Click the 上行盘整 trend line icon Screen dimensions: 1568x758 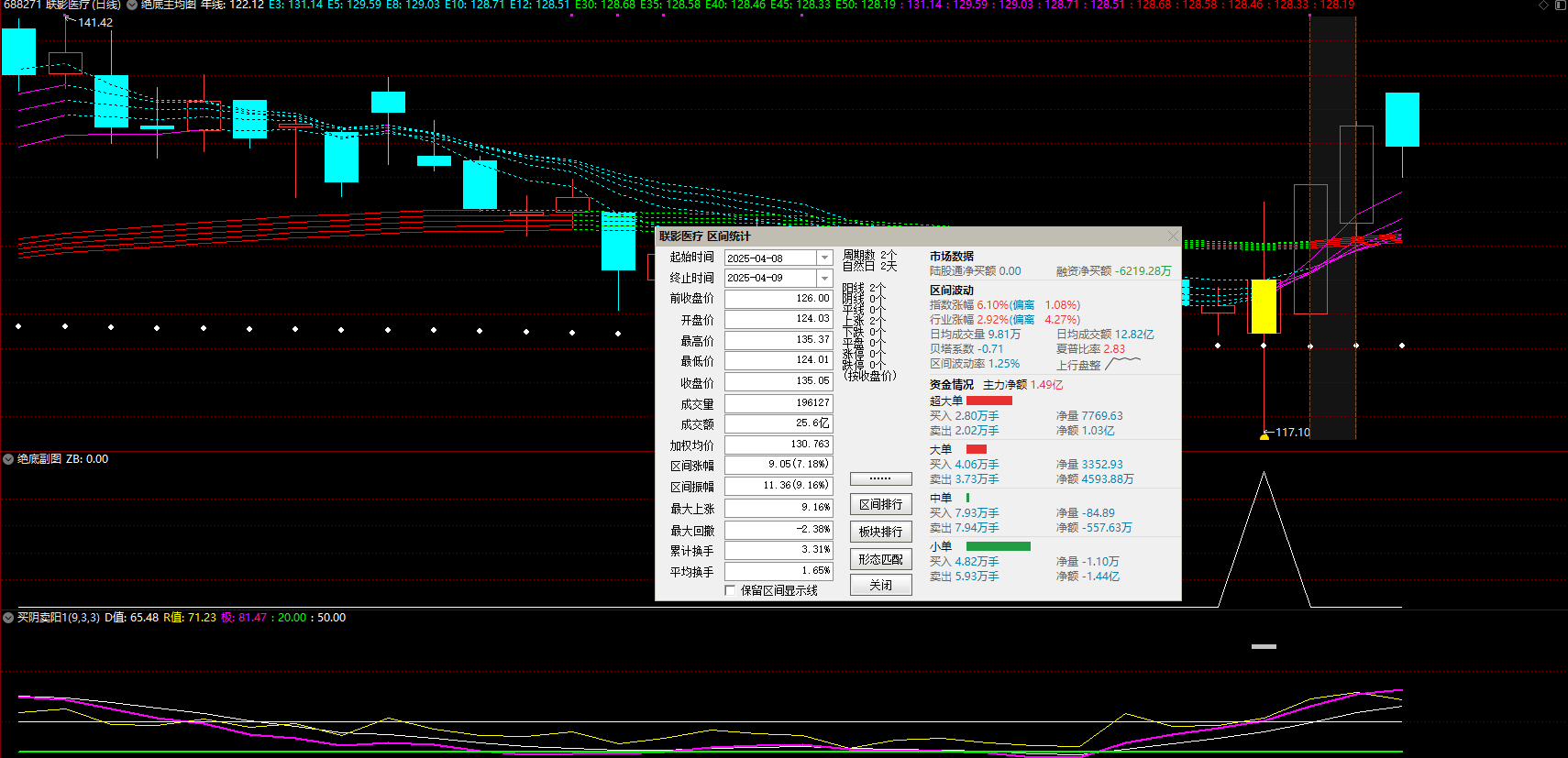(x=1123, y=364)
